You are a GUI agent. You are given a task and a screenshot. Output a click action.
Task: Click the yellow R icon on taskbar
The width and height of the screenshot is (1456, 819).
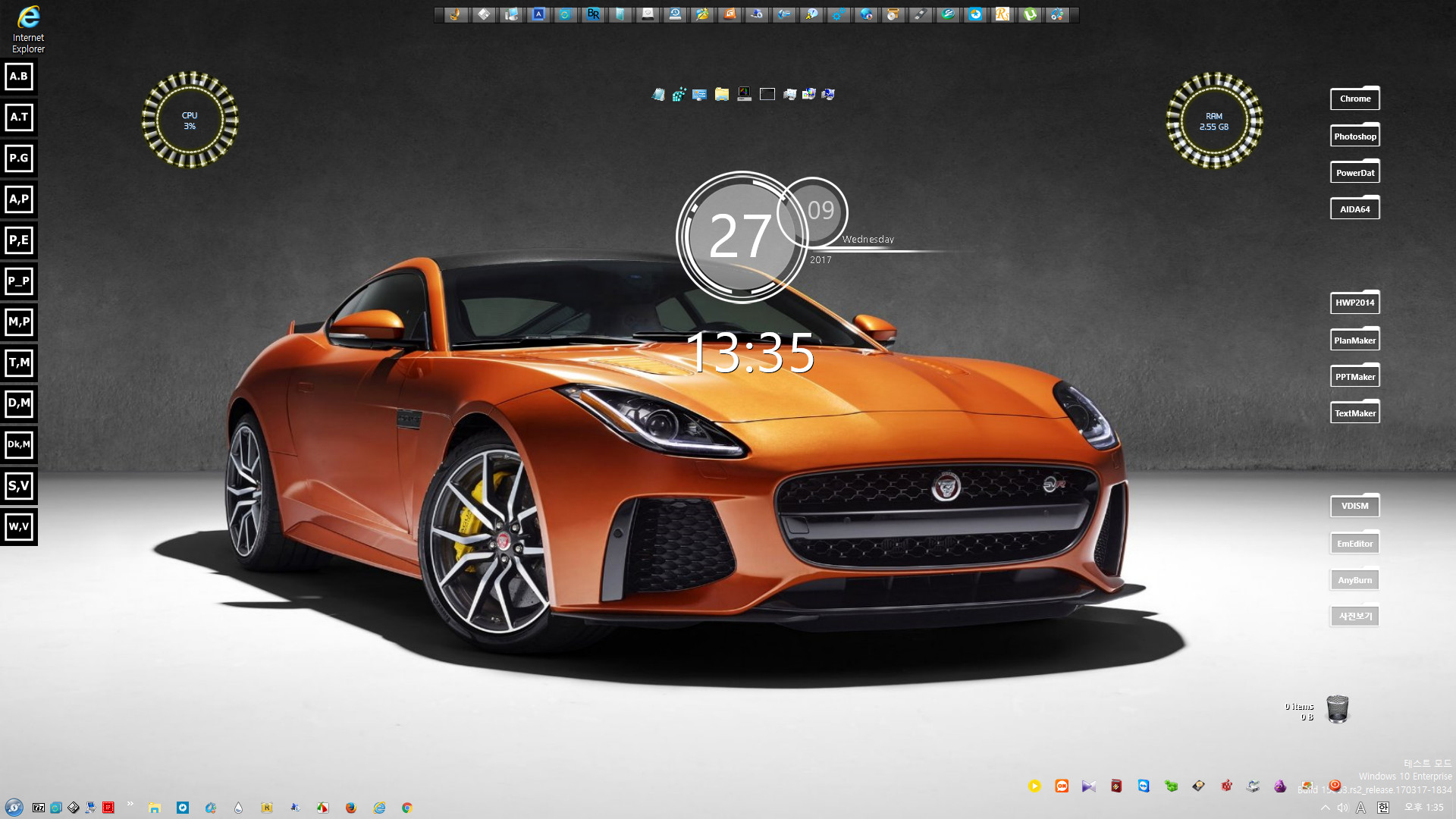267,808
